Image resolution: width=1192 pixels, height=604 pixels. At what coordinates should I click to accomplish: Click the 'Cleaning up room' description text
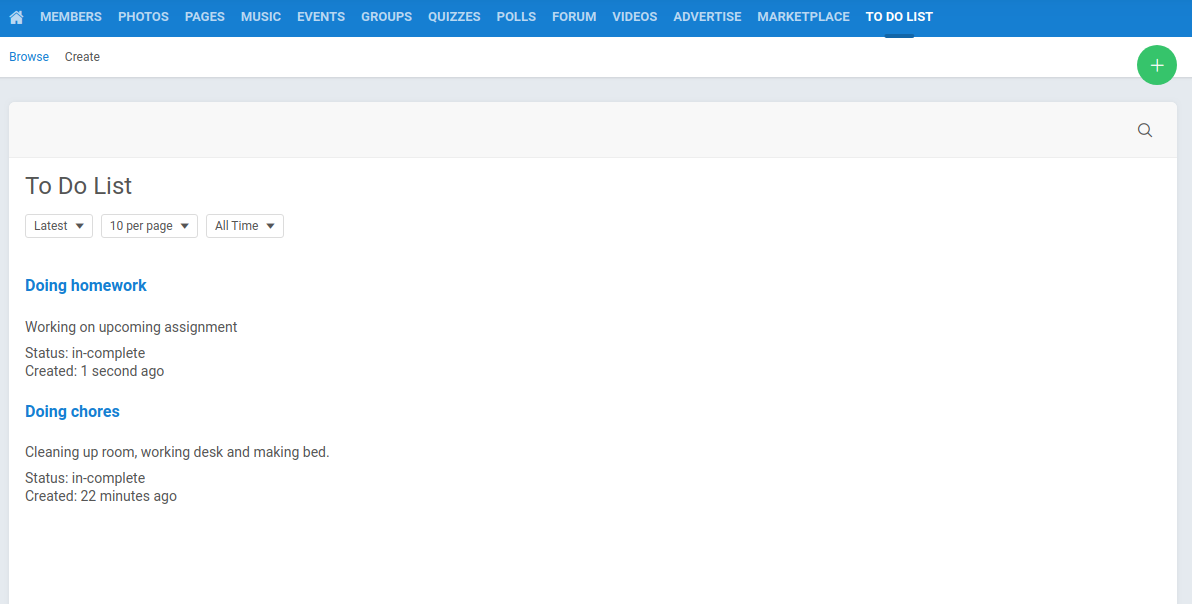coord(177,452)
